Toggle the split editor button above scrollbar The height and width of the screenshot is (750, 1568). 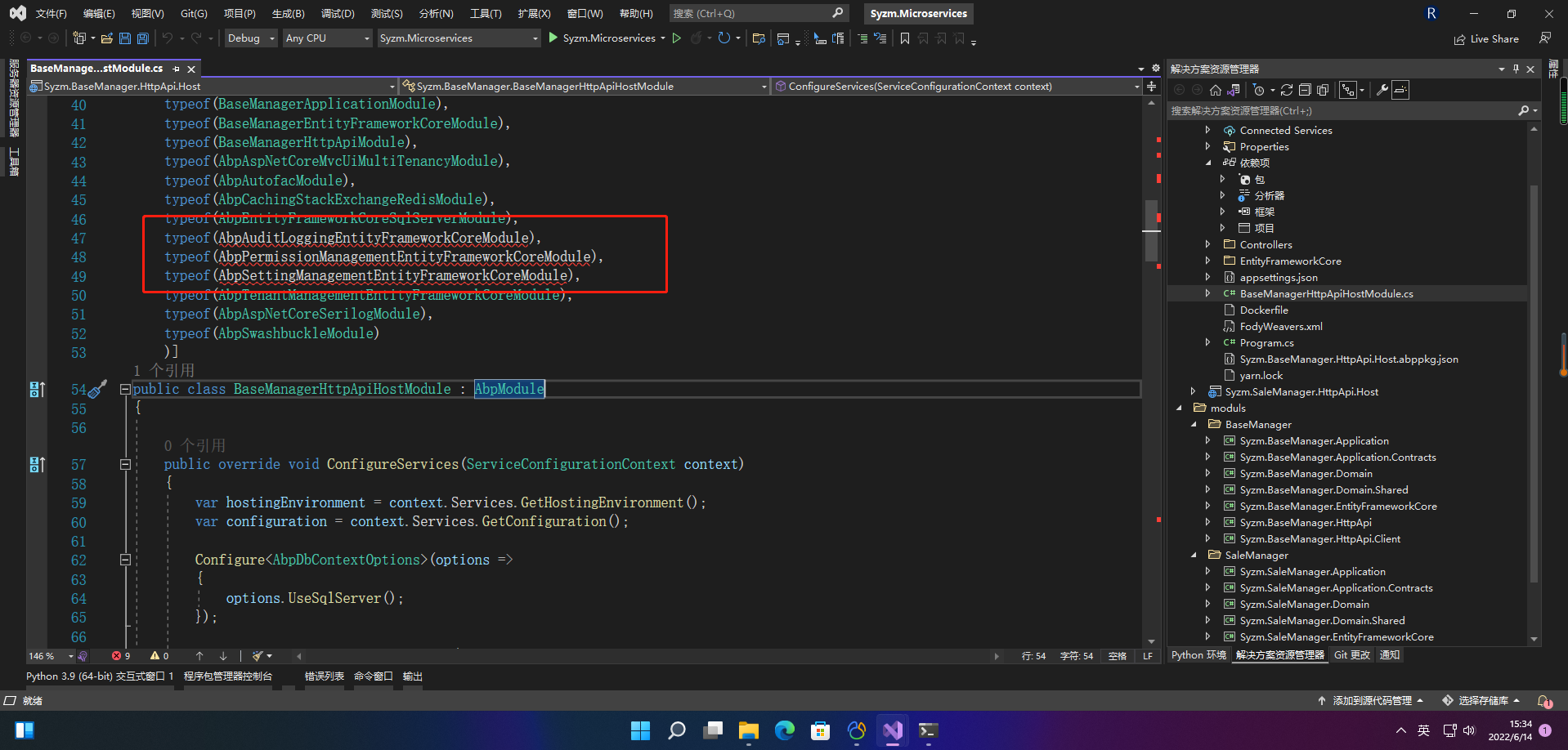(x=1151, y=86)
